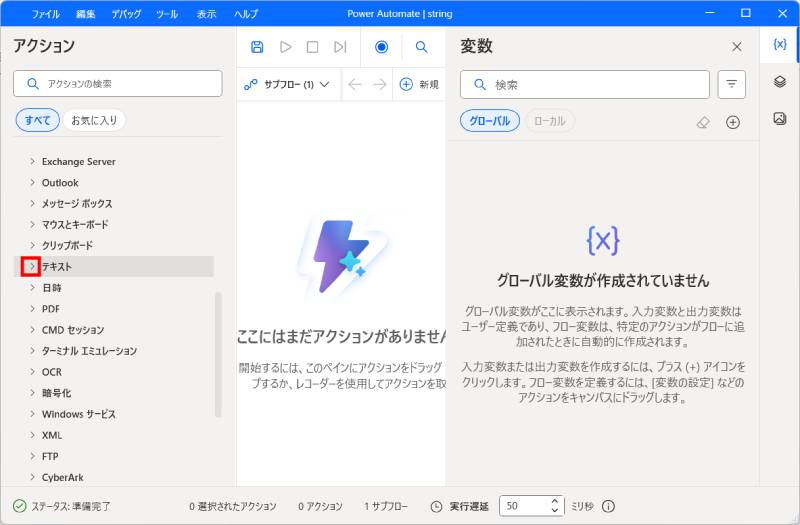Open the variables pane {x} sidebar icon
This screenshot has height=525, width=800.
click(780, 44)
